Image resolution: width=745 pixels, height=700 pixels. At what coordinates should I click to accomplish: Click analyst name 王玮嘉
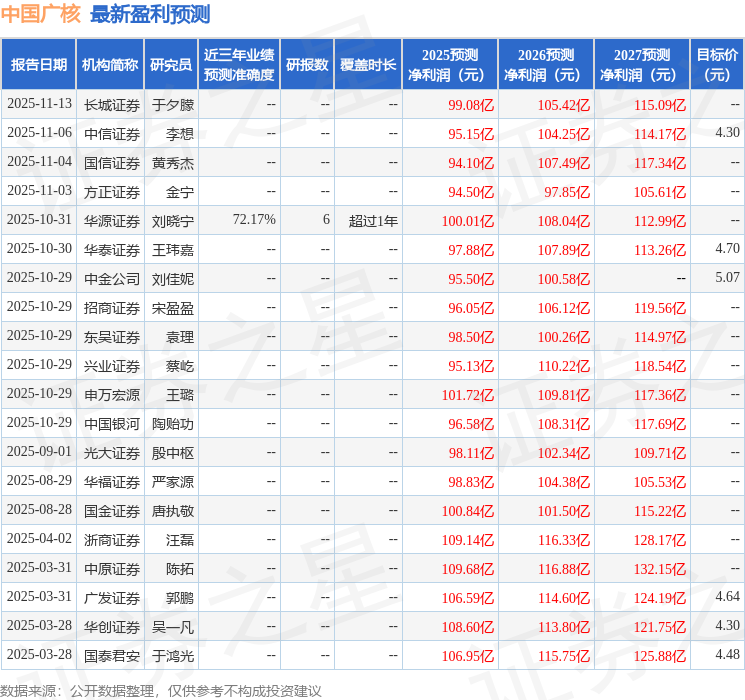[x=173, y=250]
